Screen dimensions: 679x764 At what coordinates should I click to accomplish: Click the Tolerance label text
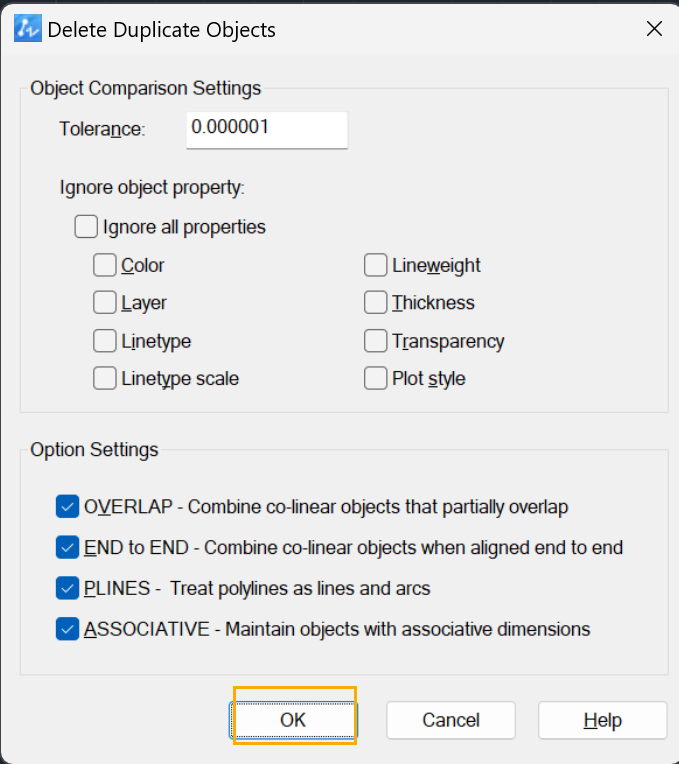[x=102, y=129]
